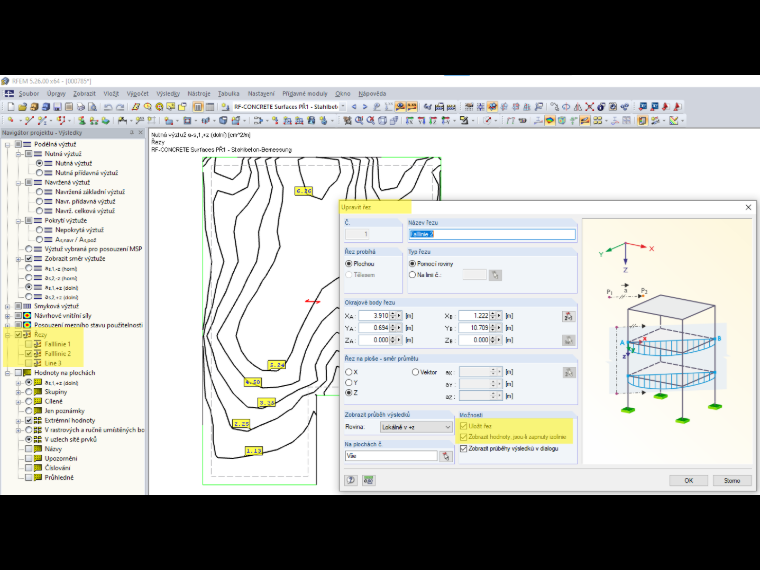Click the Save diskette toolbar icon

coord(57,107)
